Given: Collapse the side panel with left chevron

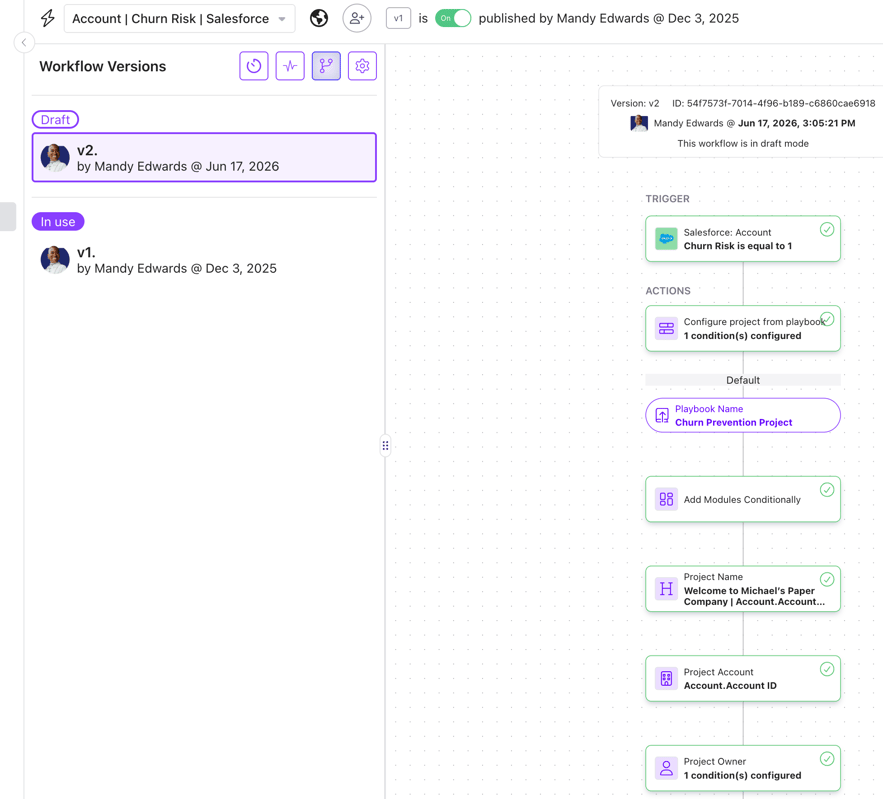Looking at the screenshot, I should pos(24,42).
